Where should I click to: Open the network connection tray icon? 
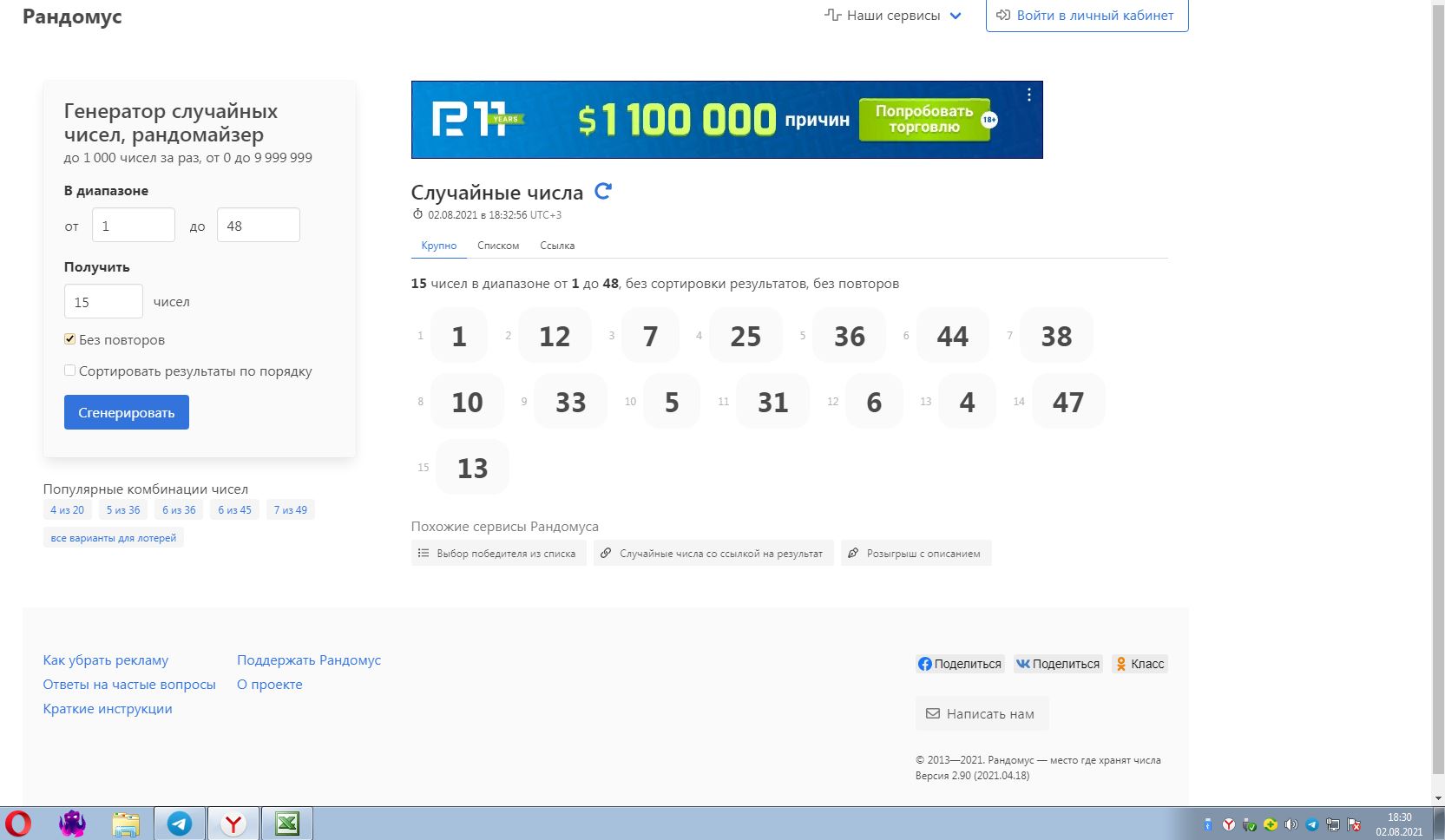pyautogui.click(x=1333, y=824)
